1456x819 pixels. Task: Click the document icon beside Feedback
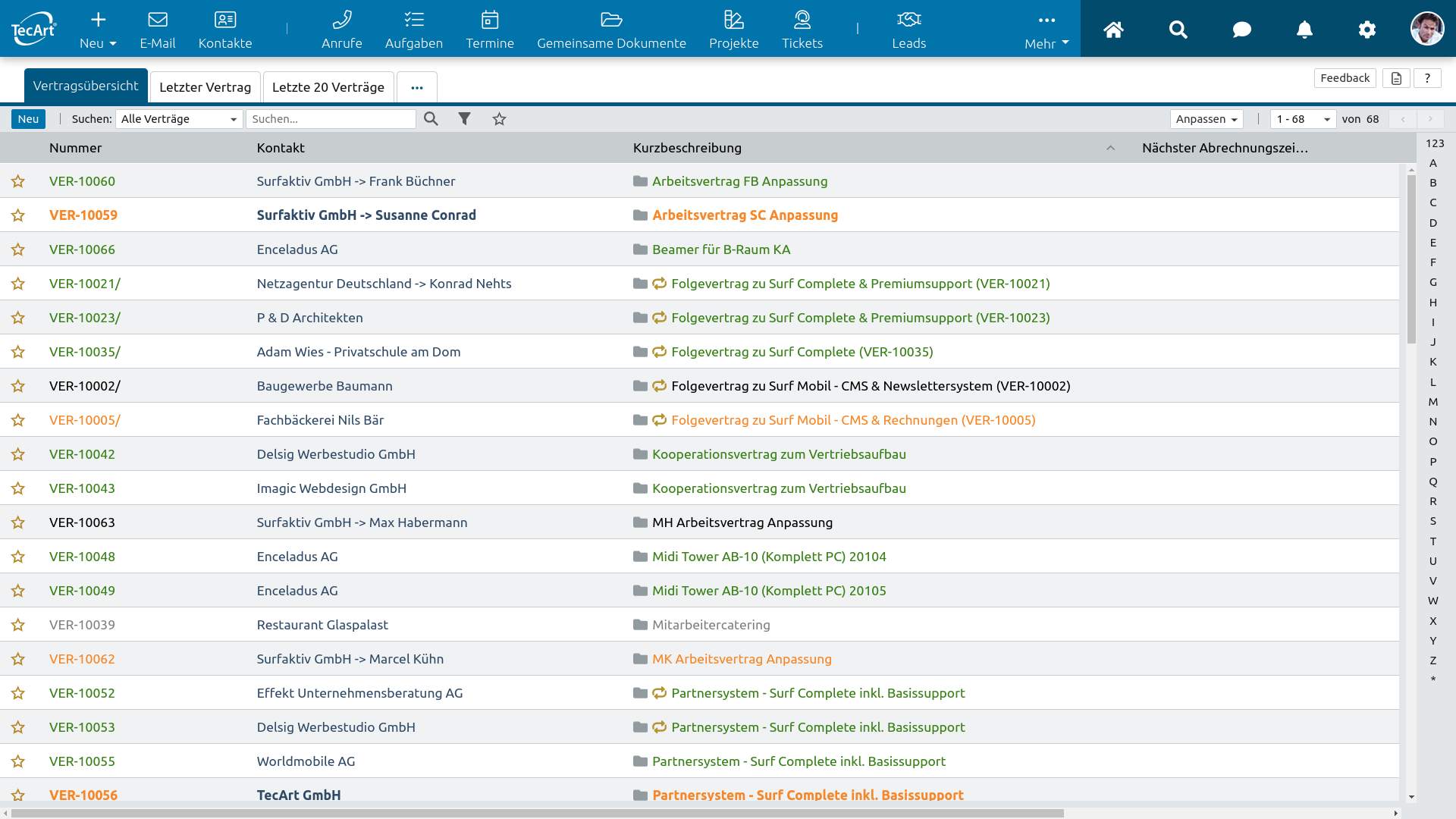click(1396, 78)
